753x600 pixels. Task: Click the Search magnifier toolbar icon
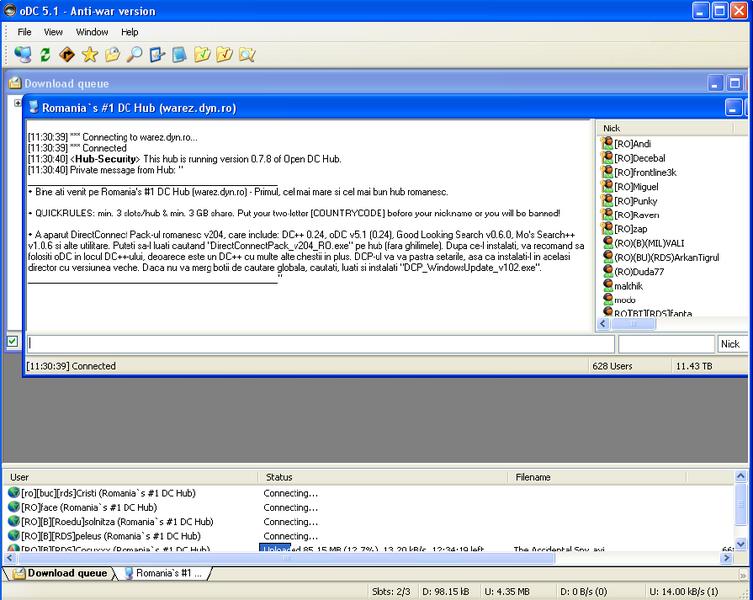(134, 54)
